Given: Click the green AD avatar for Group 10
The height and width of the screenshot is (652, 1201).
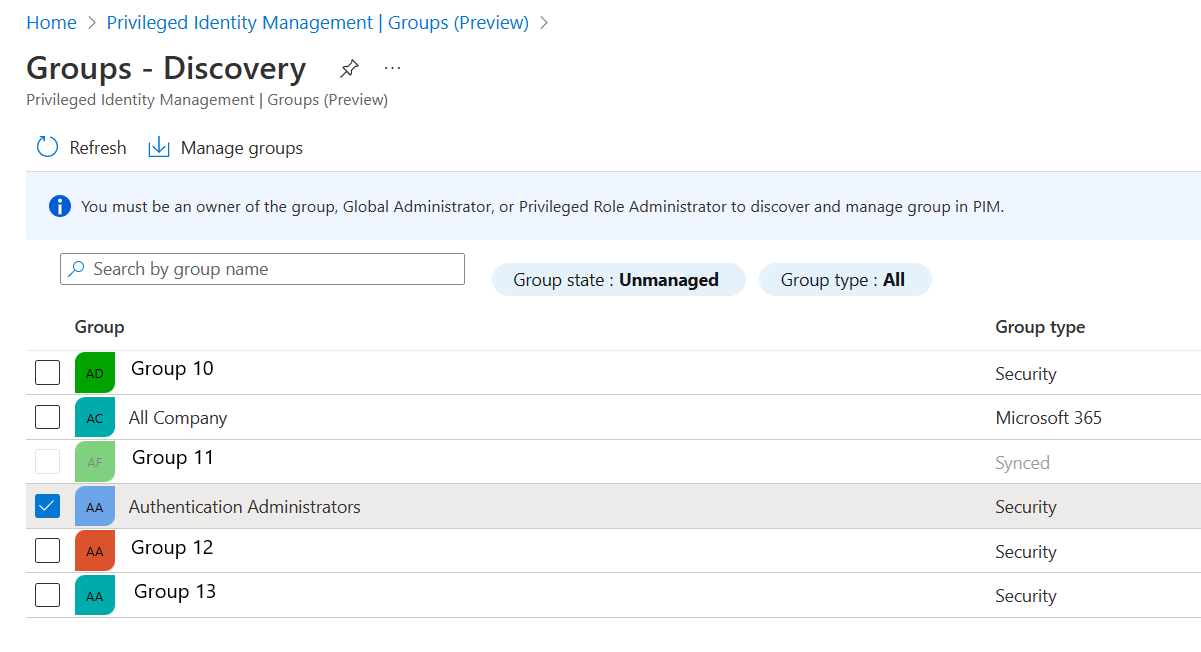Looking at the screenshot, I should click(95, 373).
